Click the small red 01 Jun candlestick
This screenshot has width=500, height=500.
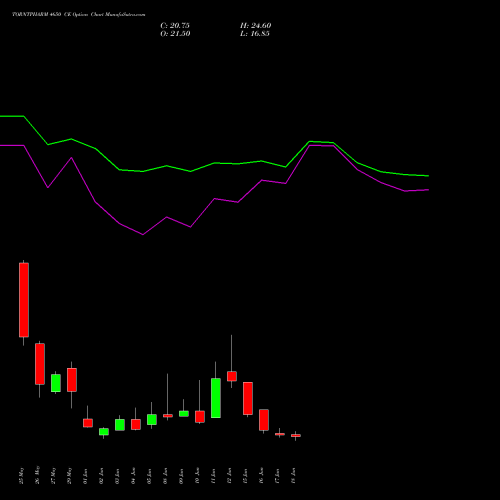(88, 423)
